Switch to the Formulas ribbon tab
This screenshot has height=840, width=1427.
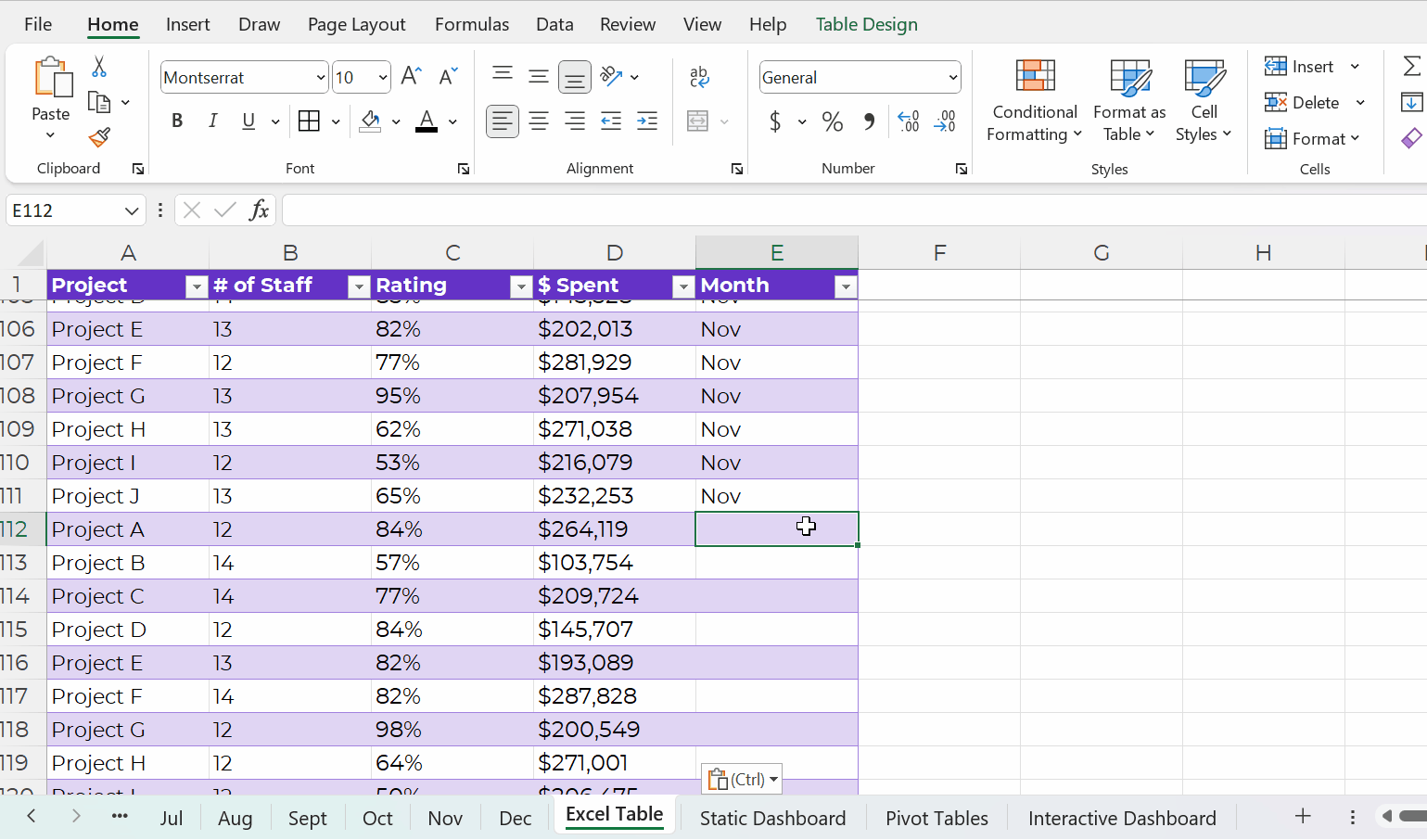point(472,24)
